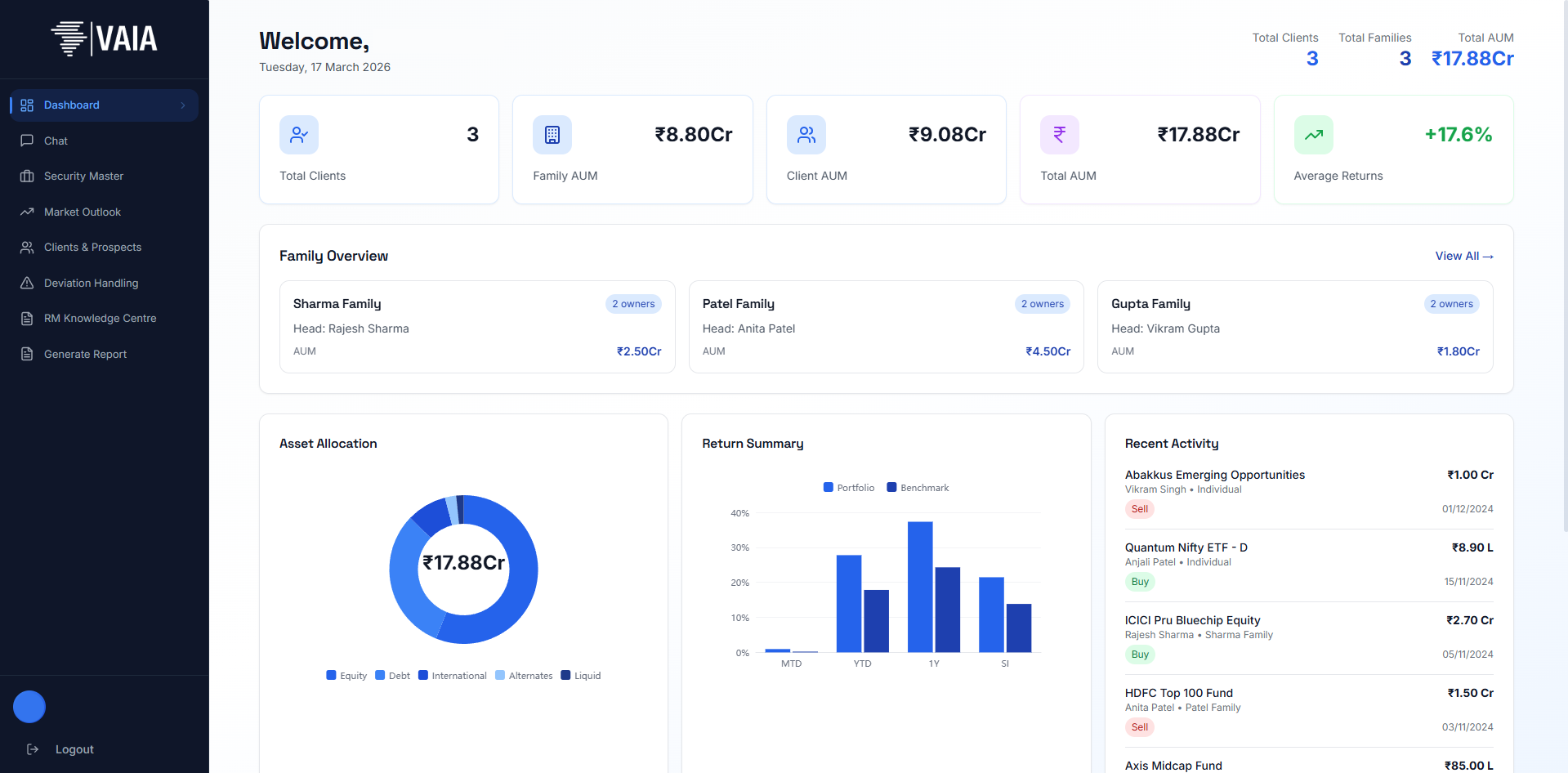Click the Chat speech bubble icon
Viewport: 1568px width, 773px height.
[27, 141]
